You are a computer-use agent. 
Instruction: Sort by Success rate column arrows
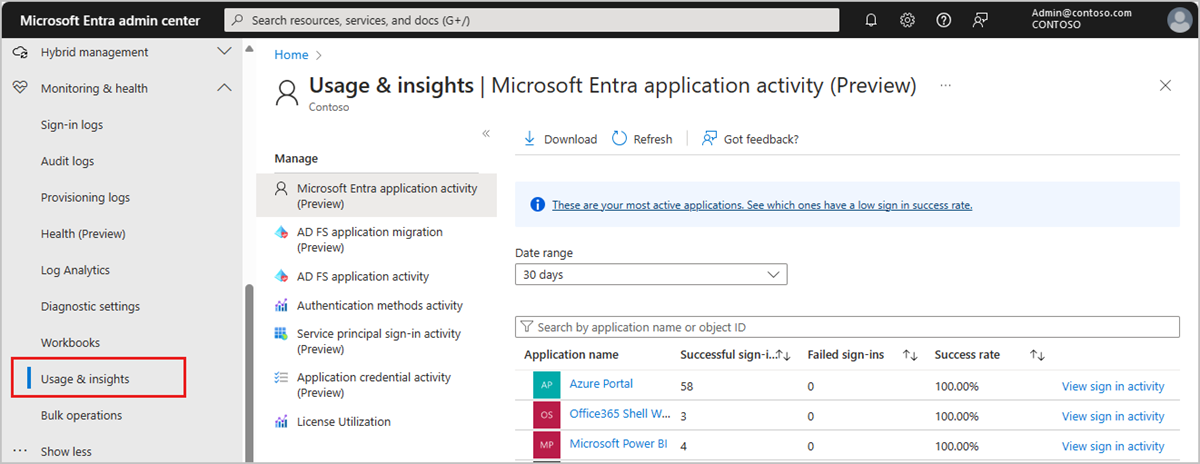click(x=1037, y=355)
